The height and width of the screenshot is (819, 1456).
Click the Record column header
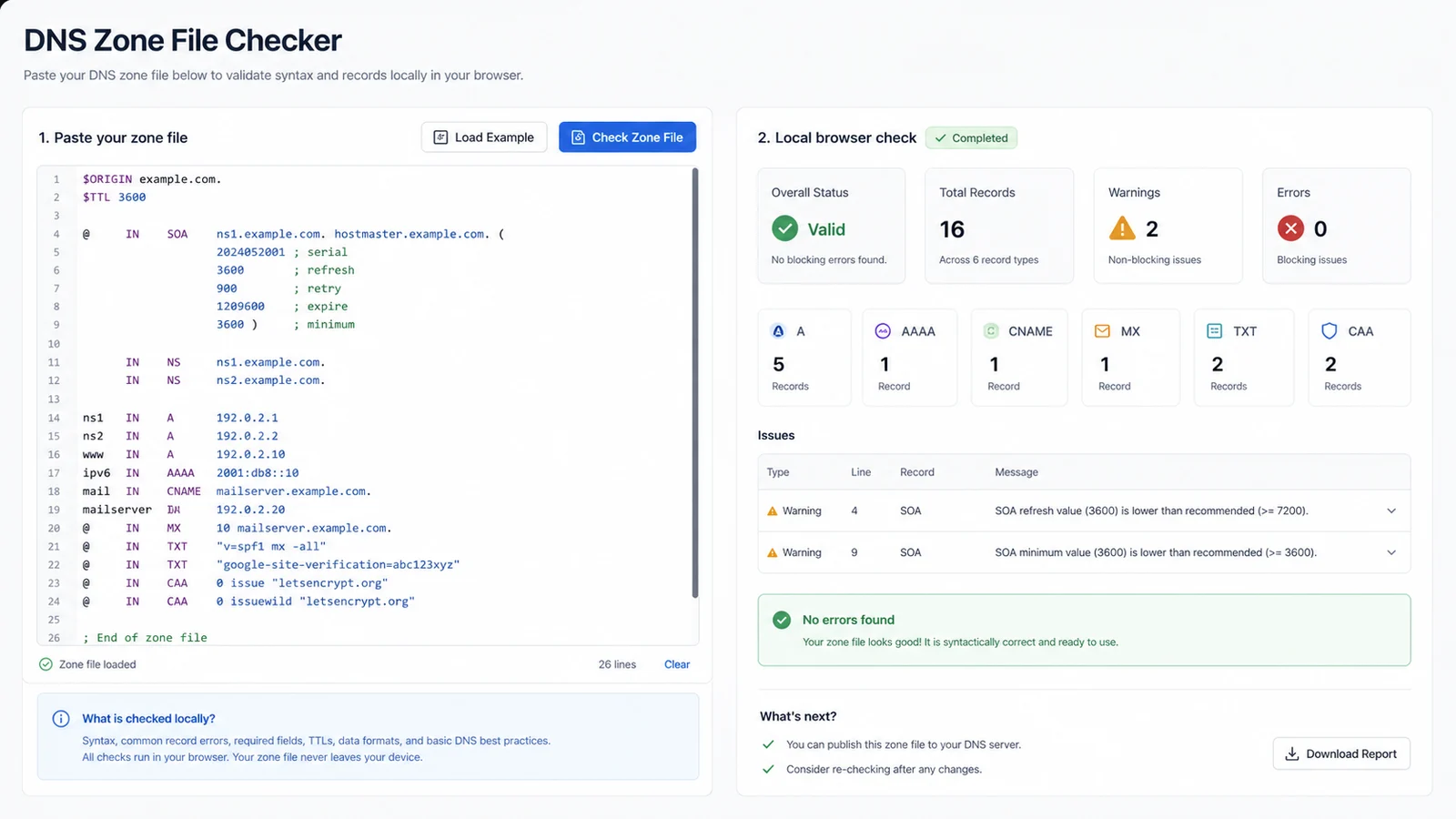917,472
